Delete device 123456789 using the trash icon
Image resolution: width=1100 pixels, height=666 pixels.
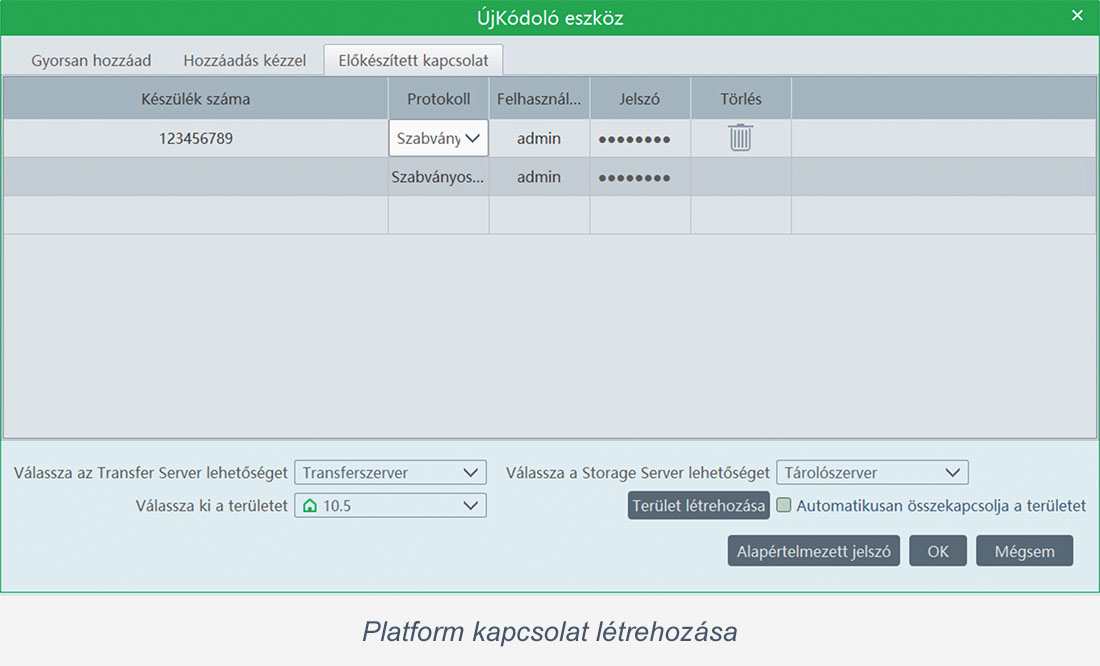pyautogui.click(x=740, y=138)
